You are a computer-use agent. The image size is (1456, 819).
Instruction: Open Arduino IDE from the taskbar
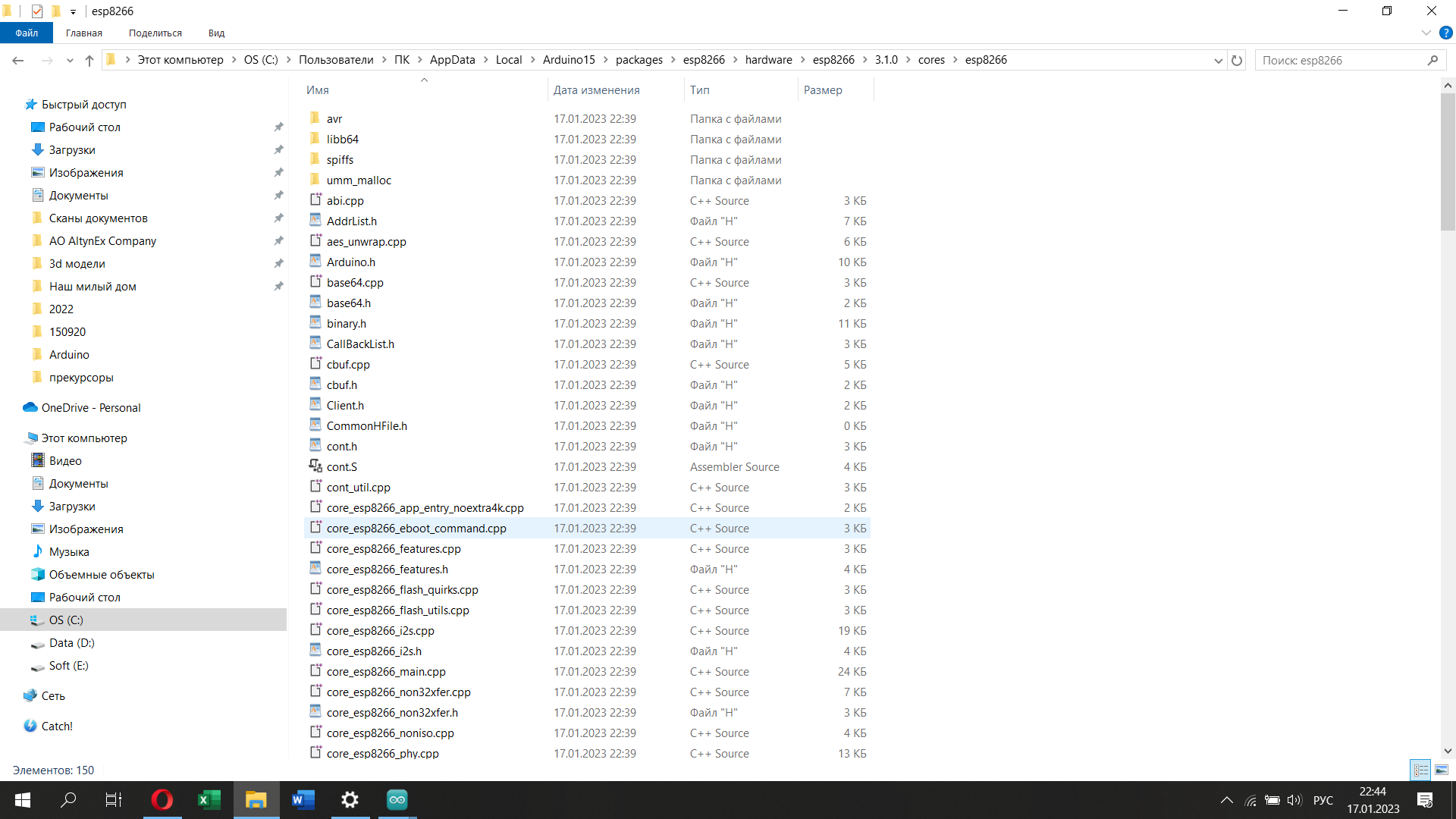coord(397,800)
